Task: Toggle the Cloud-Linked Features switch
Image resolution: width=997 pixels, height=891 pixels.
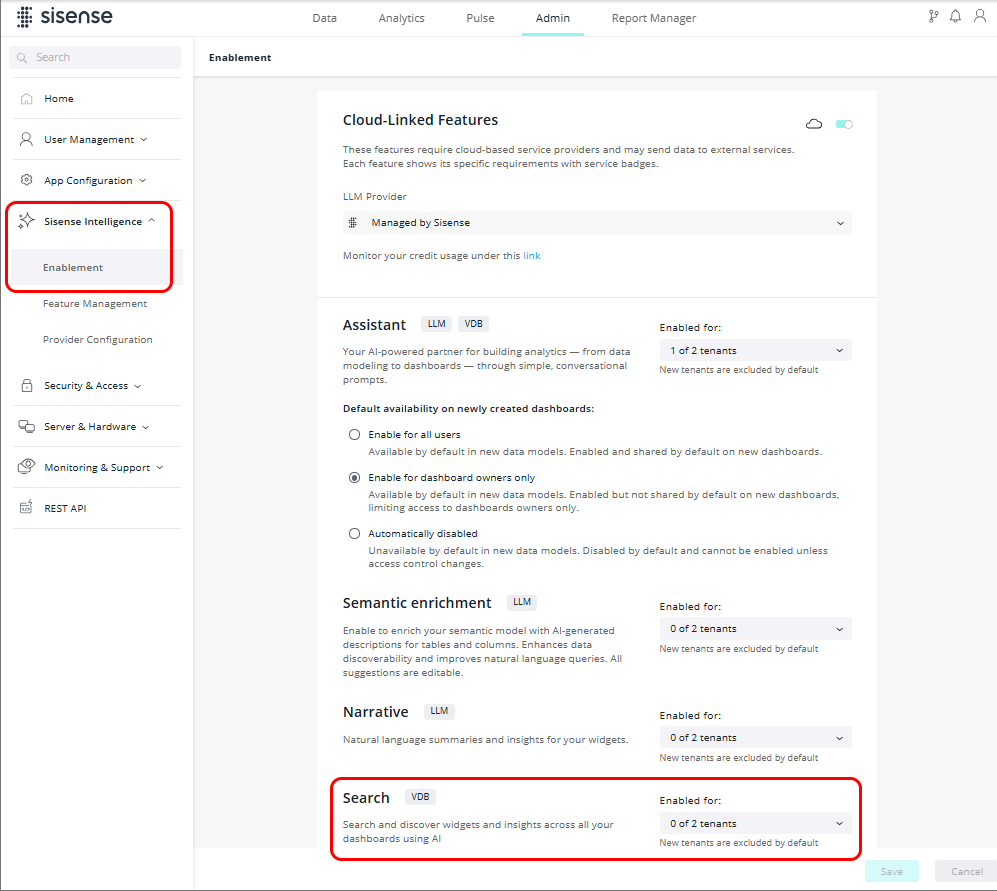Action: click(x=844, y=124)
